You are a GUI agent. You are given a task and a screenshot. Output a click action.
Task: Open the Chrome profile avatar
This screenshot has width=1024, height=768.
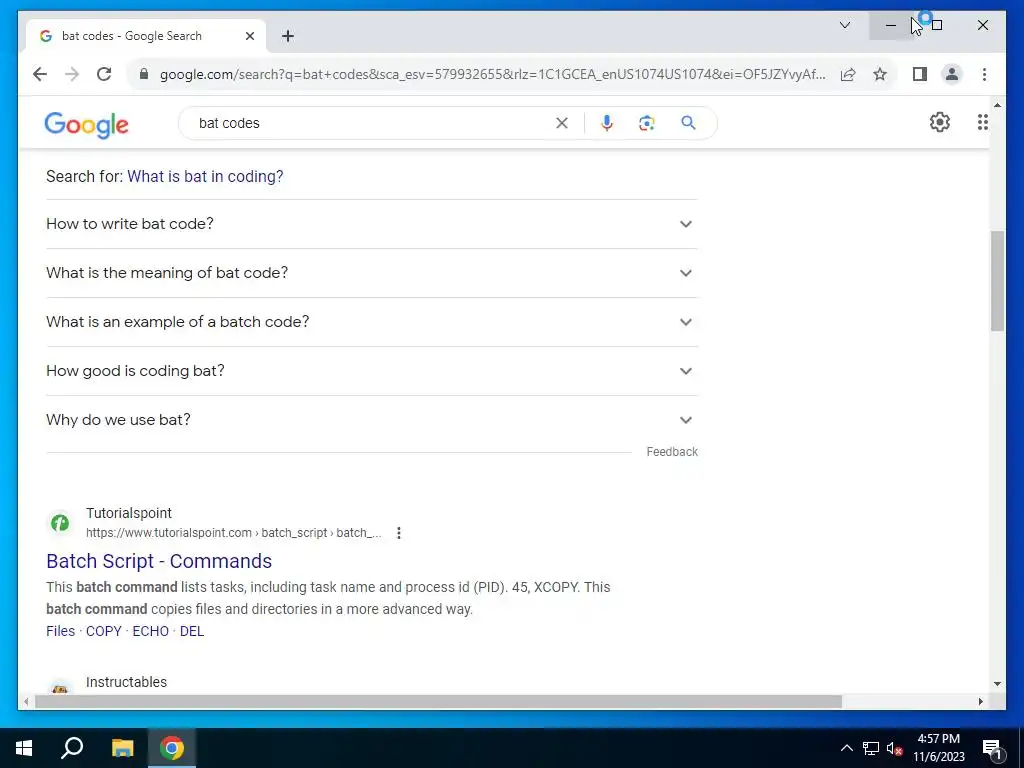tap(952, 74)
